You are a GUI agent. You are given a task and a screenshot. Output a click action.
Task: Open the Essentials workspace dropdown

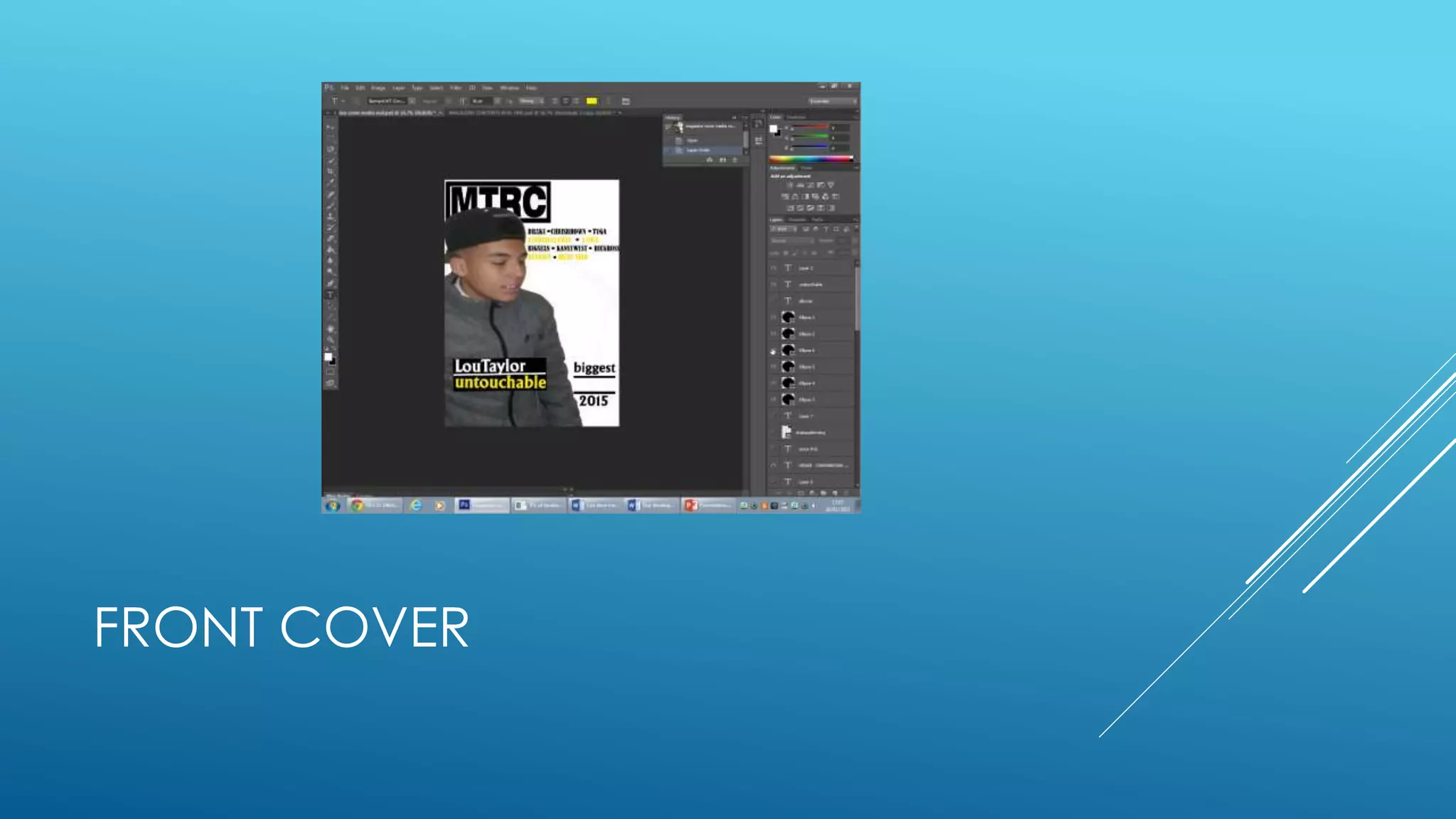point(833,101)
